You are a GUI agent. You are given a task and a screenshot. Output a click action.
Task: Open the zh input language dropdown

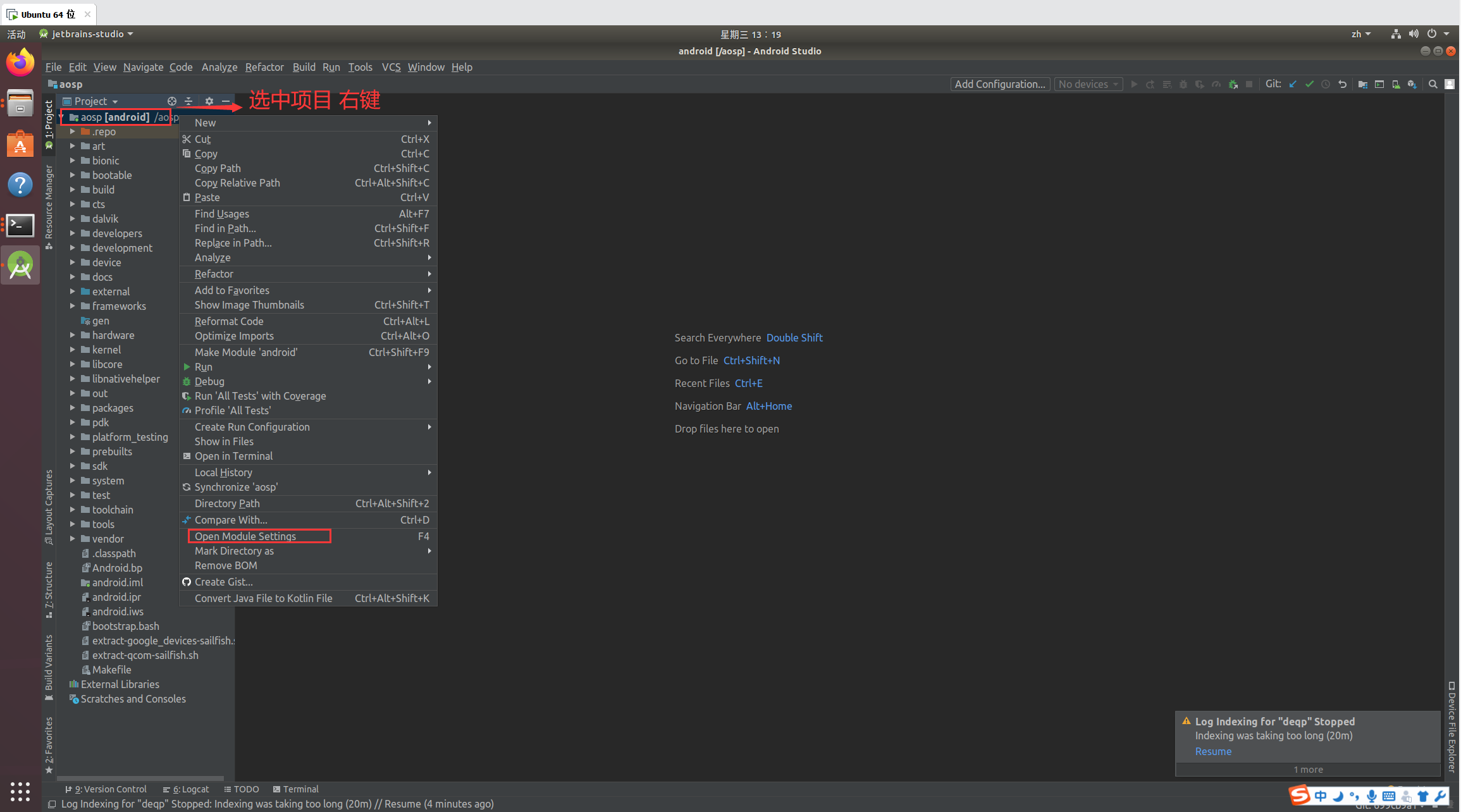tap(1361, 34)
